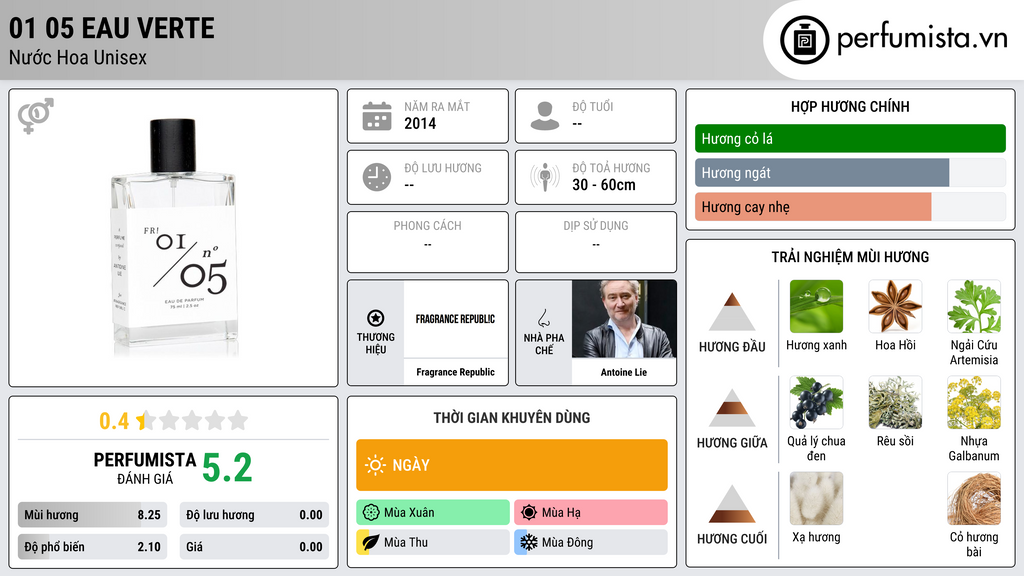
Task: Click the sun icon for Mùa Hạ
Action: 528,513
